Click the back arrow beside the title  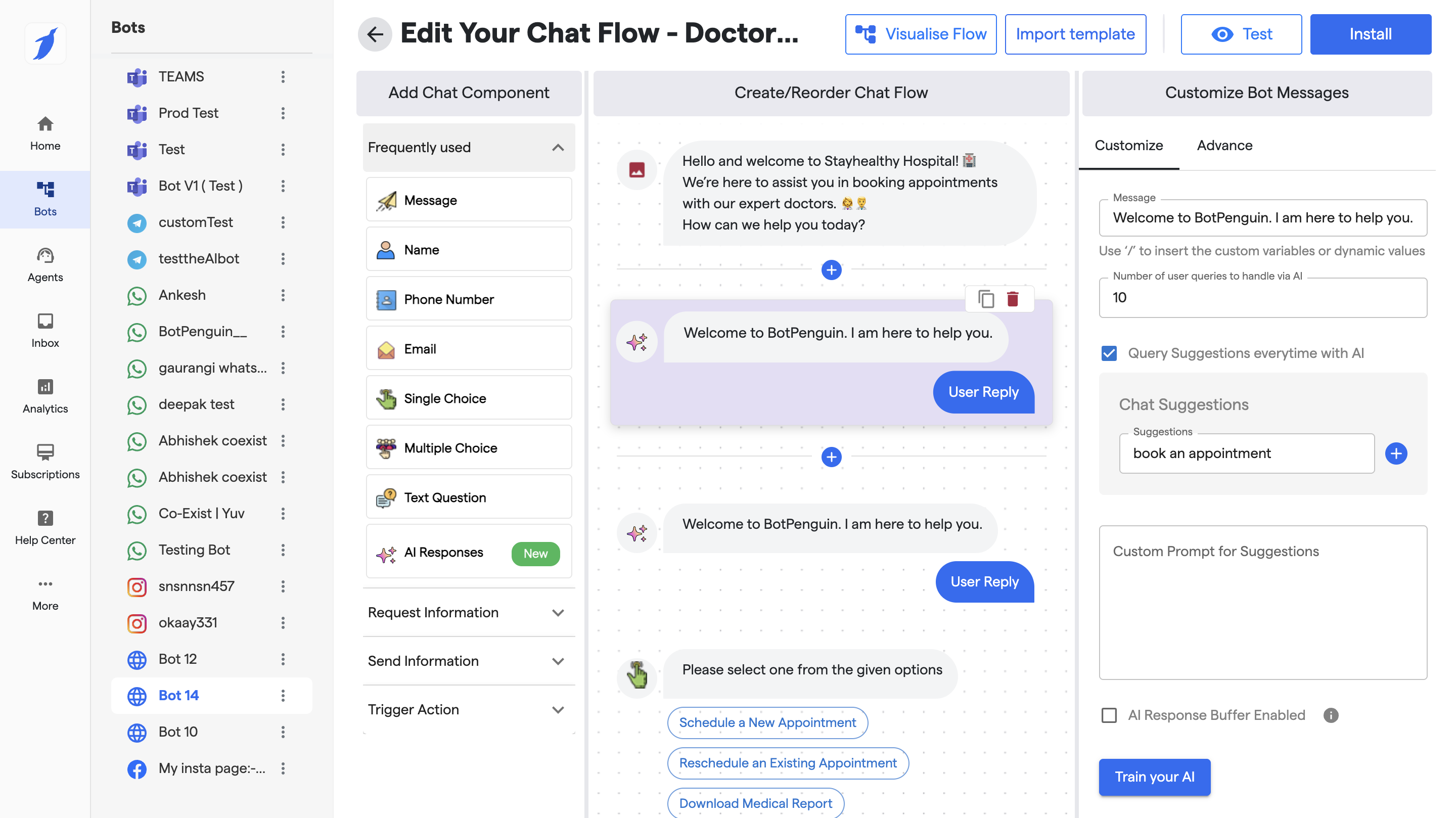[375, 34]
